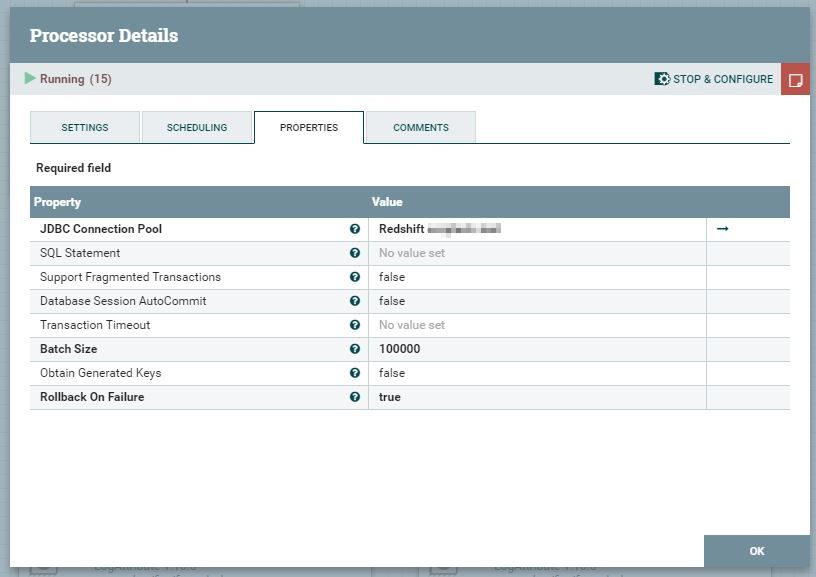Select the Redshift connection pool value
Image resolution: width=816 pixels, height=577 pixels.
537,229
